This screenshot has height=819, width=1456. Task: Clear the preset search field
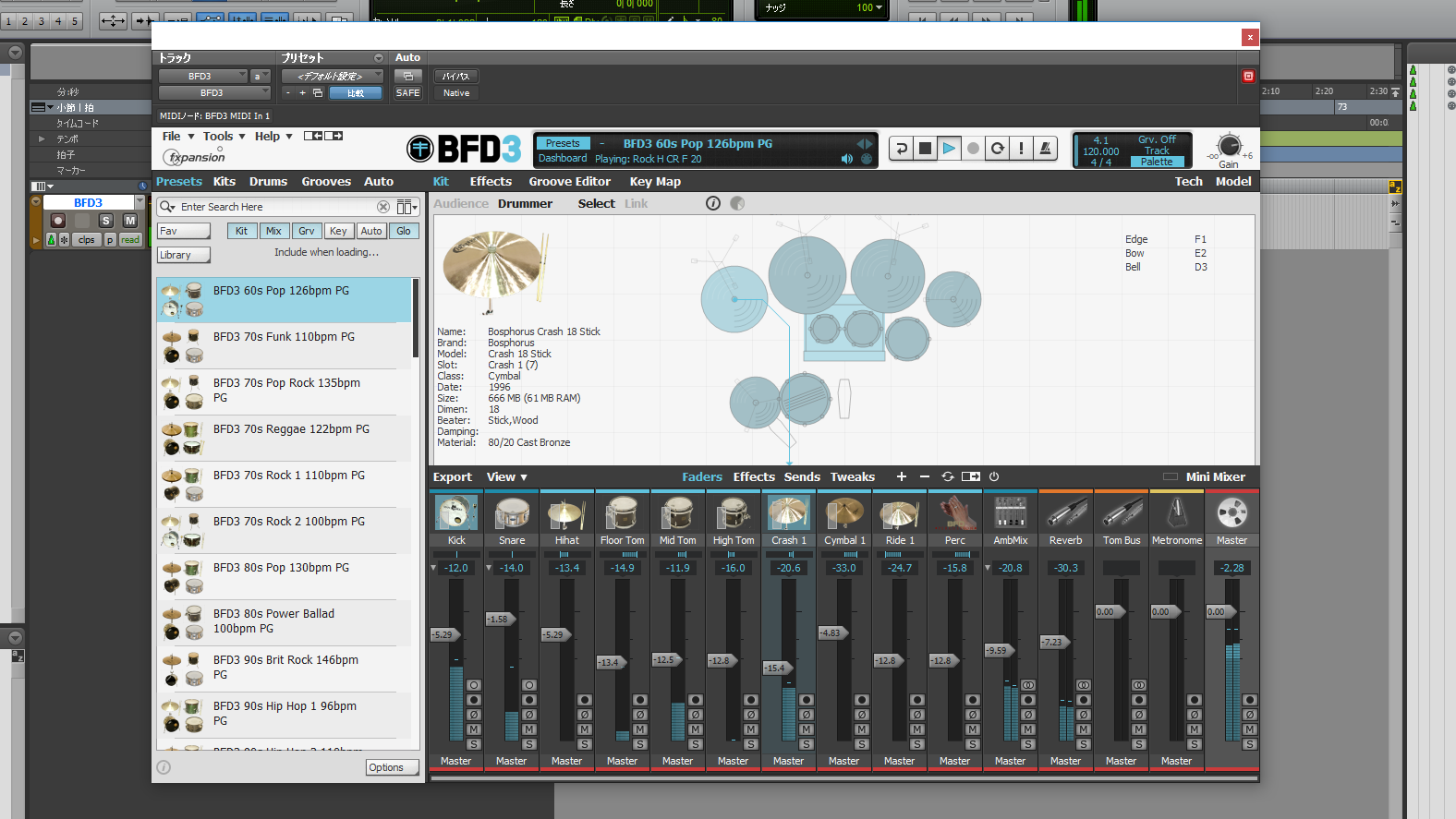[382, 207]
